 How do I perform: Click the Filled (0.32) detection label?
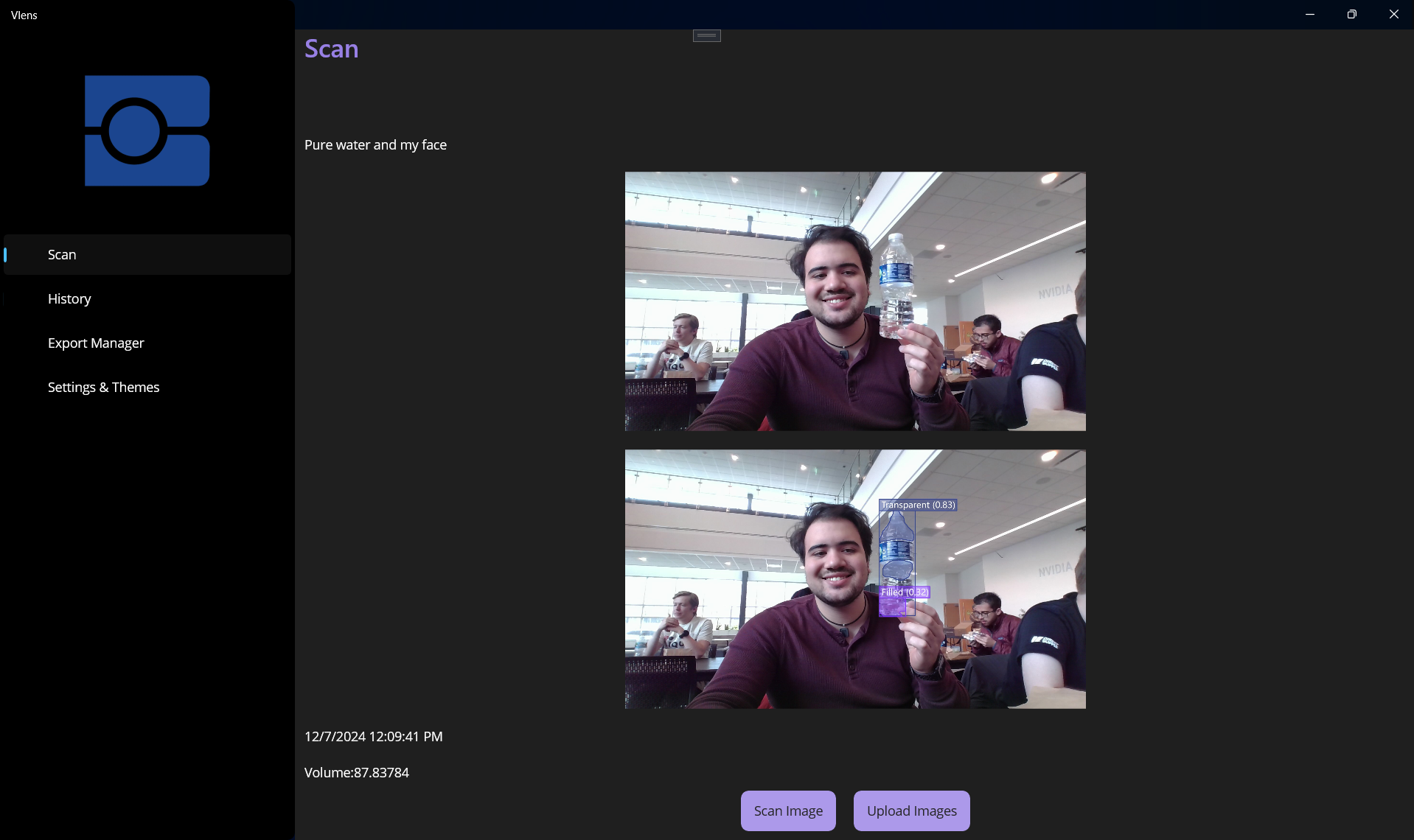click(x=905, y=592)
